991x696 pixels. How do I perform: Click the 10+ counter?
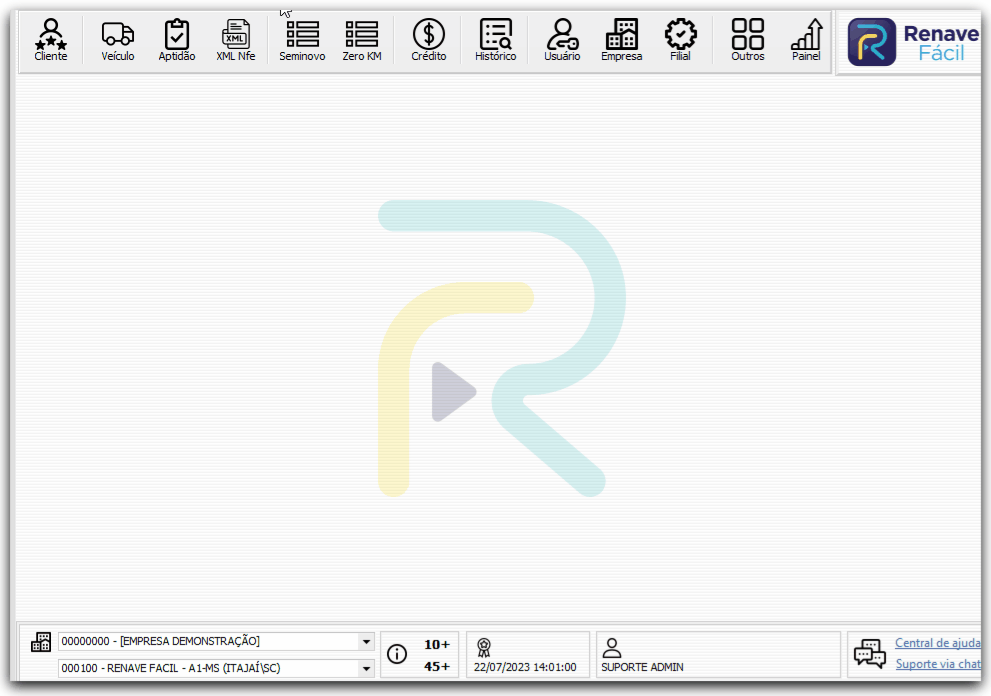click(x=437, y=644)
